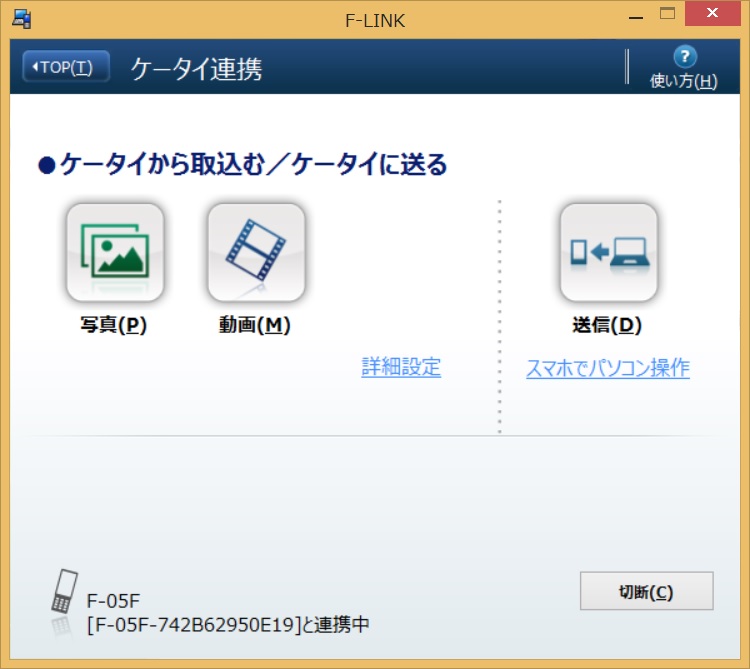Minimize the F-LINK window
Screen dimensions: 750x669
click(636, 14)
